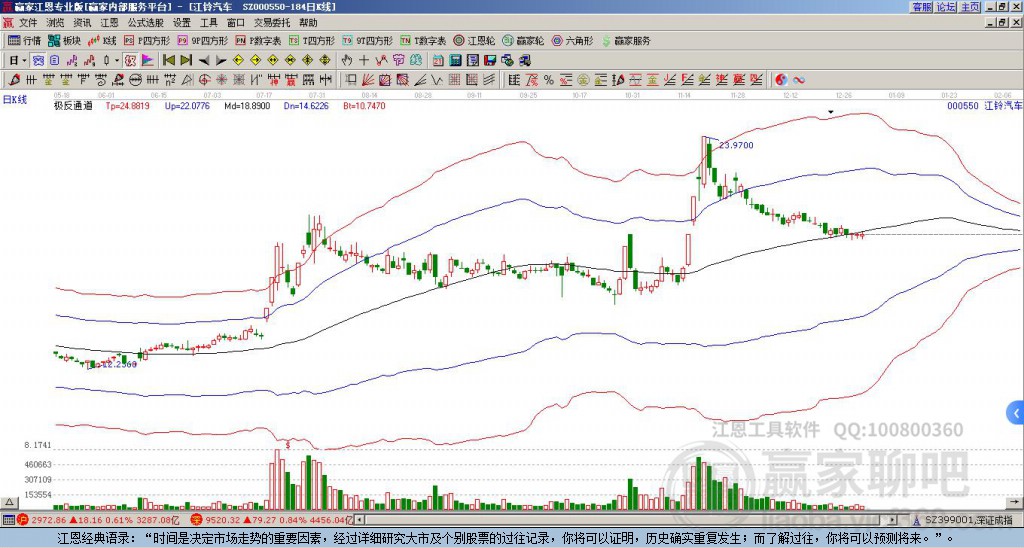
Task: Expand the candlestick style dropdown arrow
Action: pyautogui.click(x=117, y=61)
